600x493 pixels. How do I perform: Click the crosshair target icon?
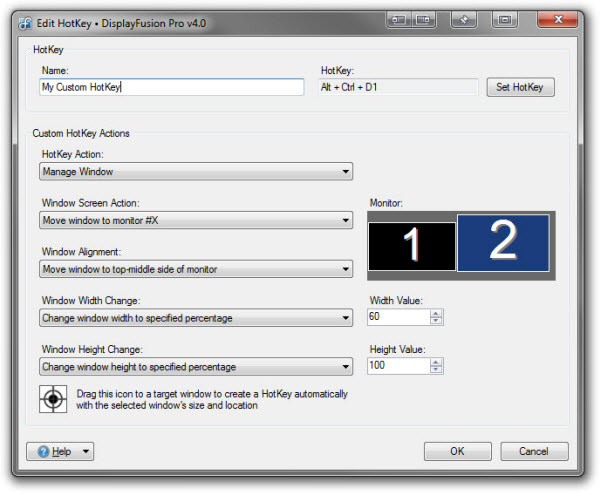[x=52, y=399]
